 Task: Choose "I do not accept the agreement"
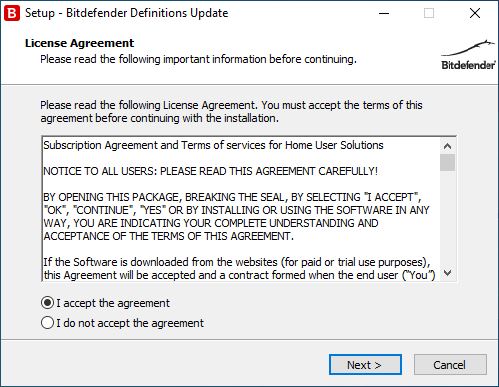coord(47,323)
